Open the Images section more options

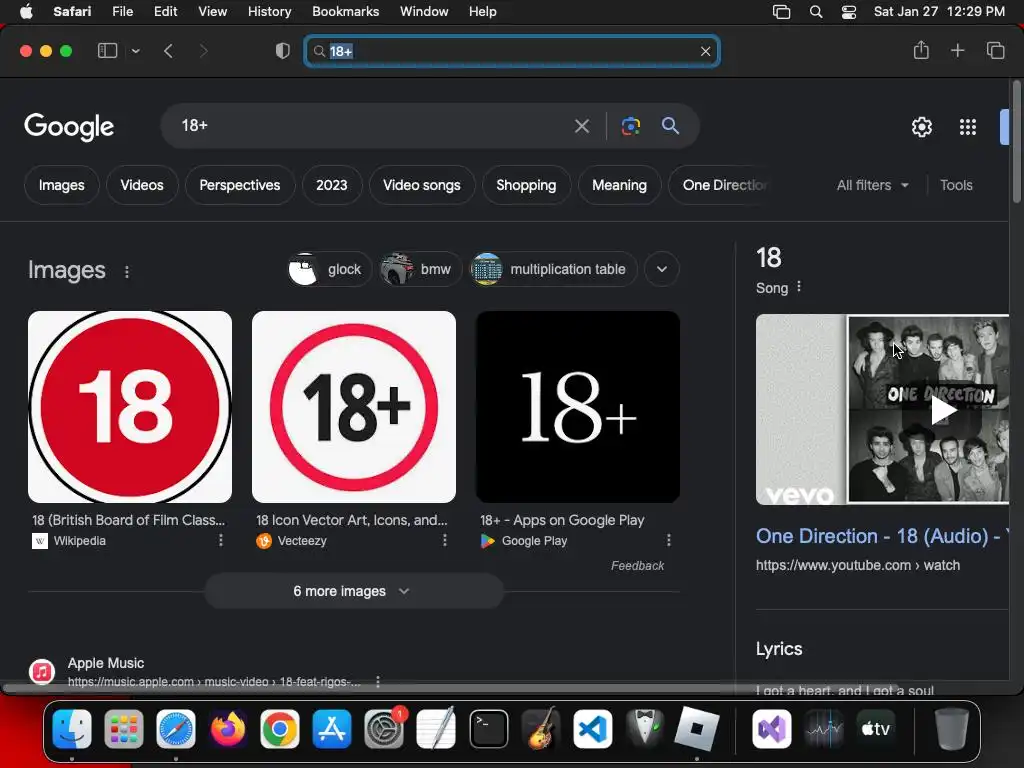(x=127, y=272)
